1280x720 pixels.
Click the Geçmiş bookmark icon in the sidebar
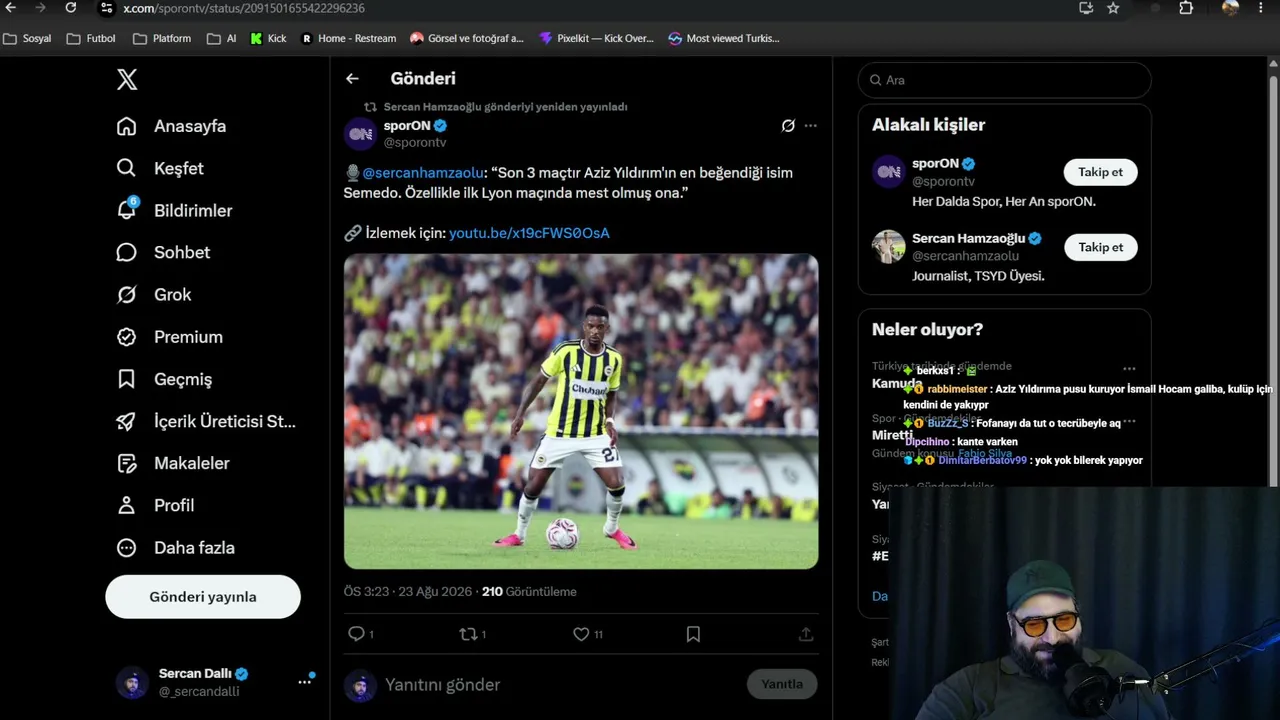click(x=127, y=379)
